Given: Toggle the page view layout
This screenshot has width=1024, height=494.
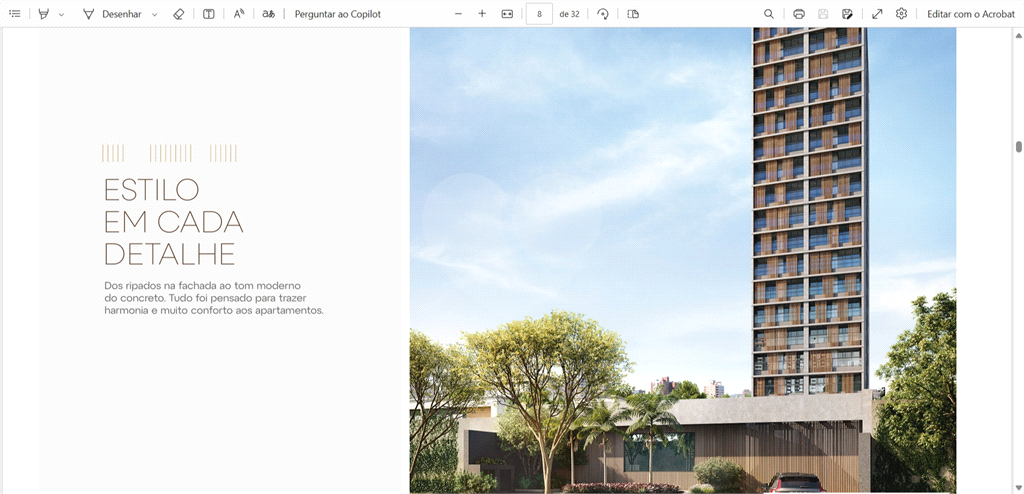Looking at the screenshot, I should pyautogui.click(x=633, y=14).
